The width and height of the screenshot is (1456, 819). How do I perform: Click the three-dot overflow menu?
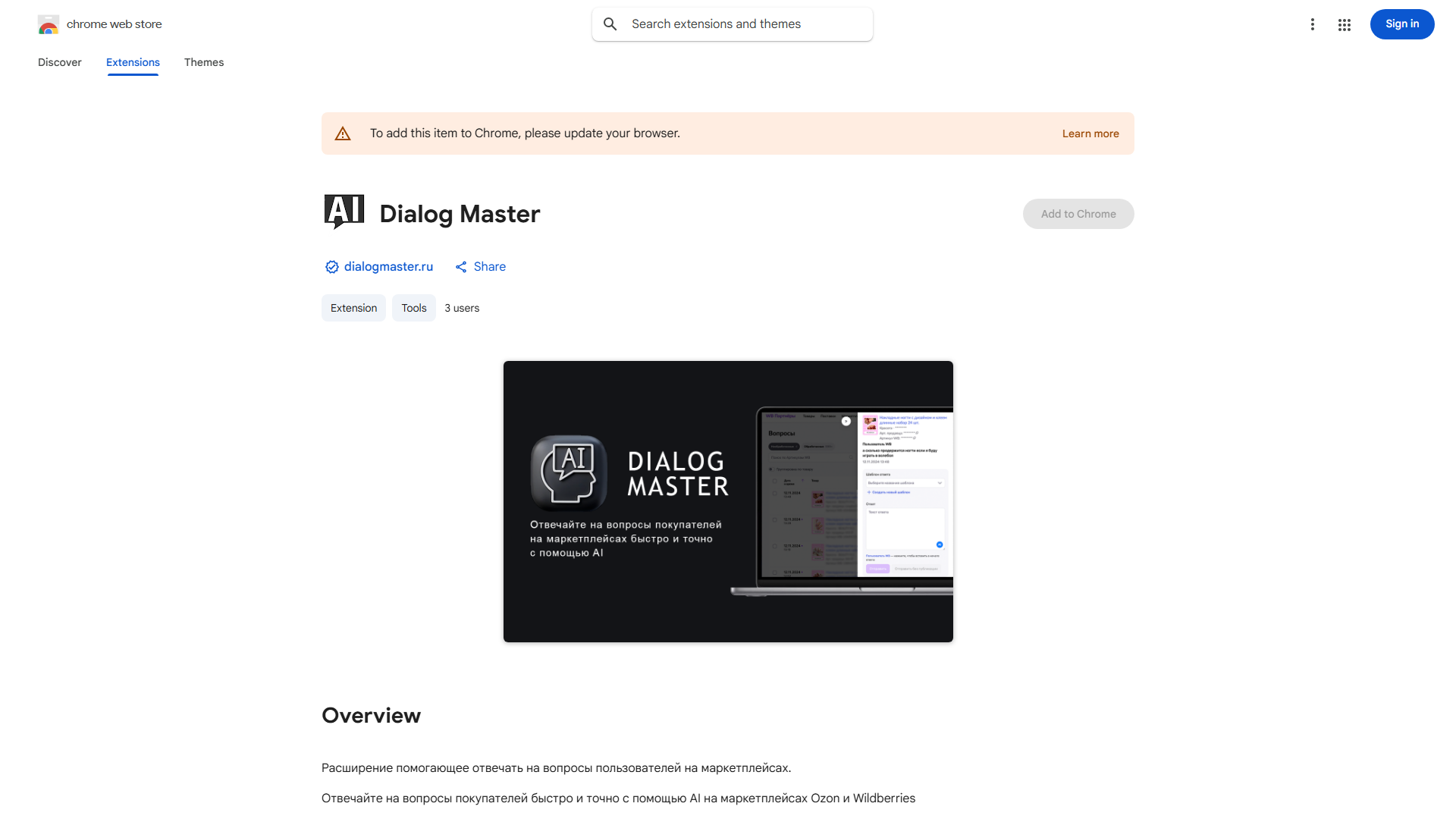[x=1313, y=24]
